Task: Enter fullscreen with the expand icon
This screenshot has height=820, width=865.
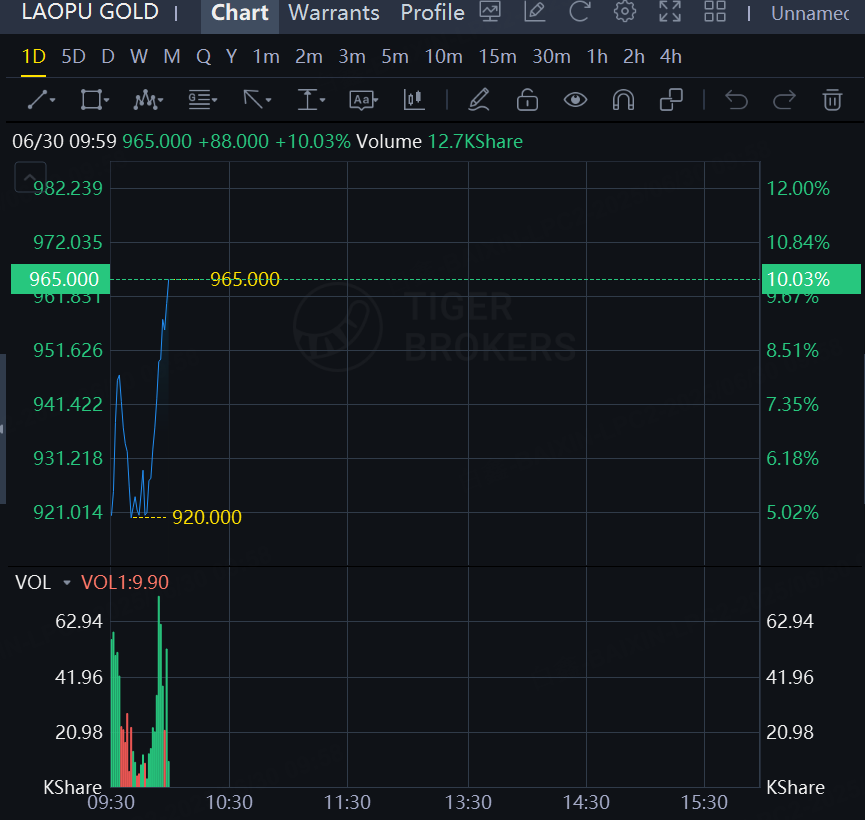Action: coord(670,13)
